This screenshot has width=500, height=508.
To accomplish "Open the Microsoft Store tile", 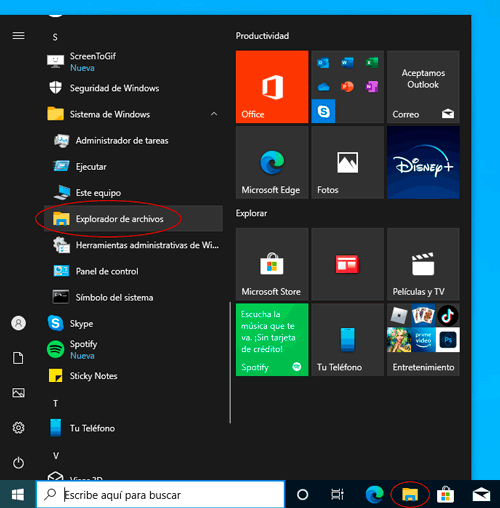I will 272,264.
